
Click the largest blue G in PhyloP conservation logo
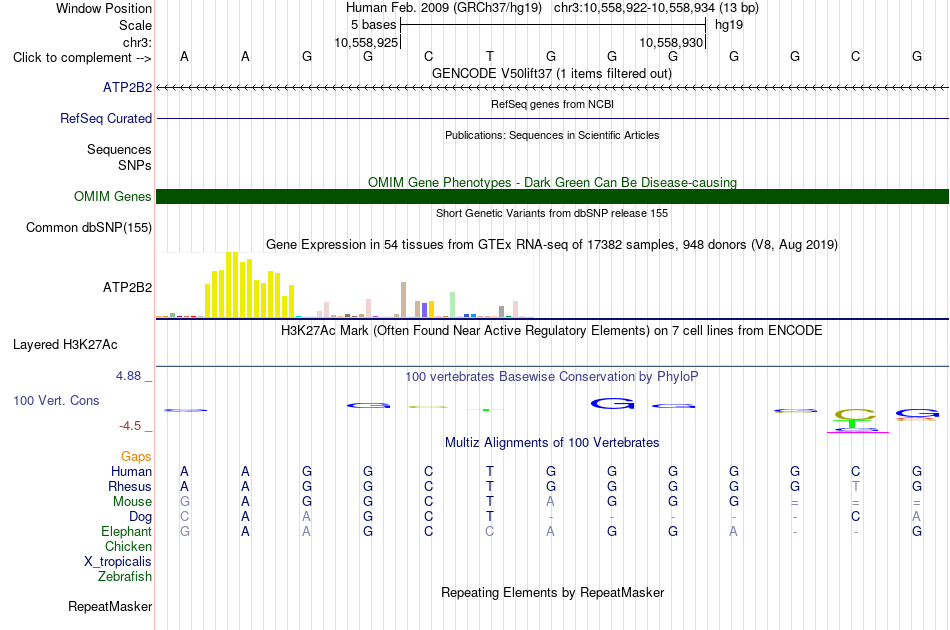pyautogui.click(x=613, y=403)
